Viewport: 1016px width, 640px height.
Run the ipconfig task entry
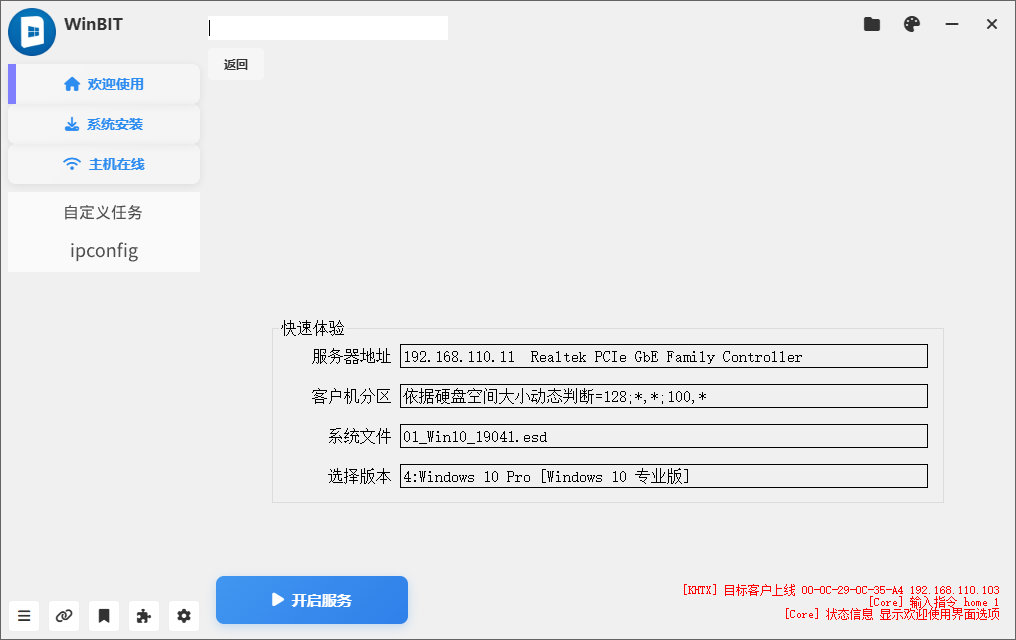[x=104, y=251]
